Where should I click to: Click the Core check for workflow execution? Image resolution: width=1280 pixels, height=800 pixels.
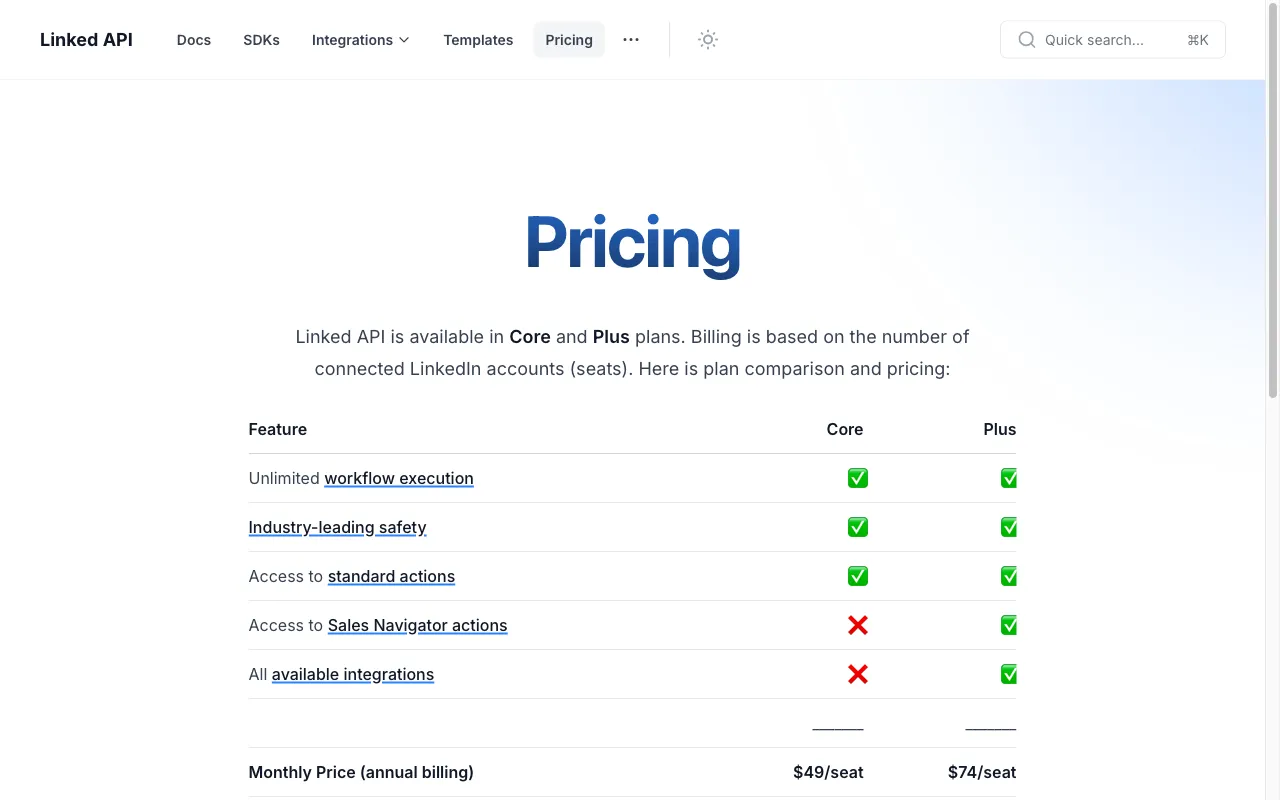coord(858,478)
